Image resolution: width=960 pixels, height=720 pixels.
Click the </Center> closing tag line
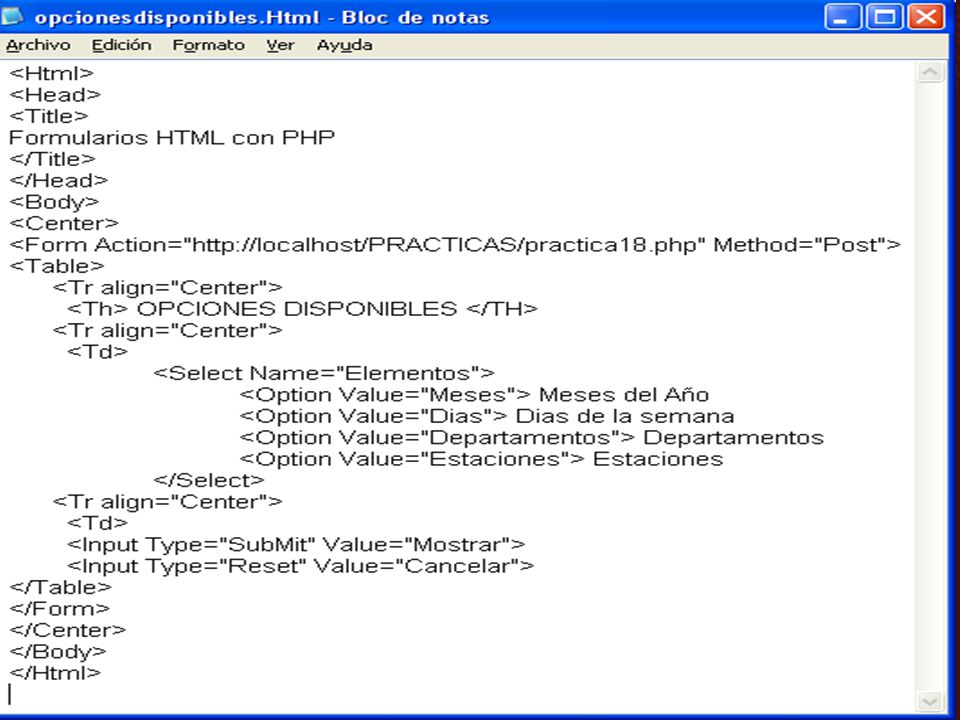coord(67,630)
